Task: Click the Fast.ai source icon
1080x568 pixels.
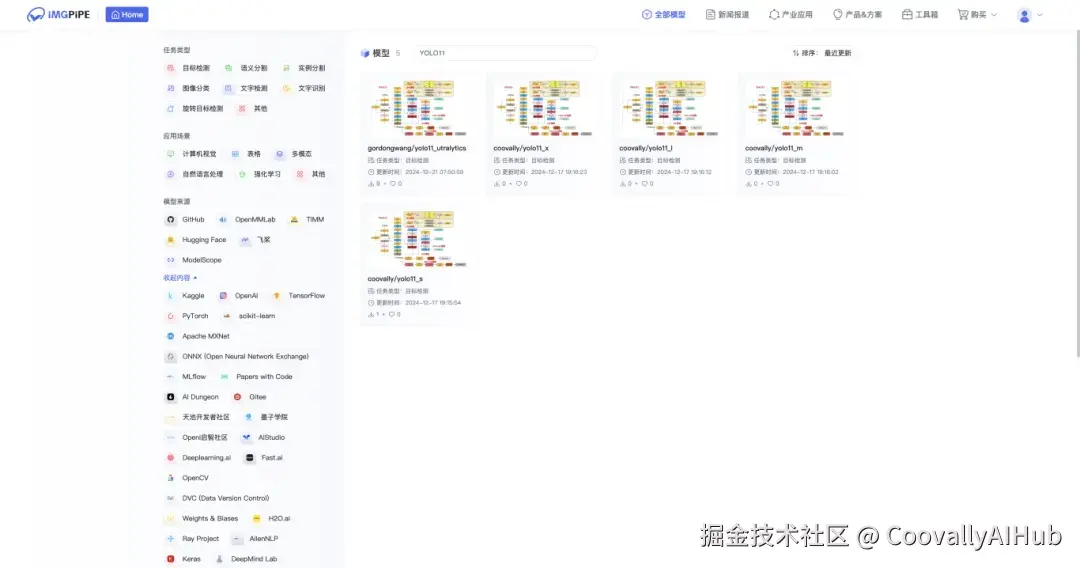Action: 249,458
